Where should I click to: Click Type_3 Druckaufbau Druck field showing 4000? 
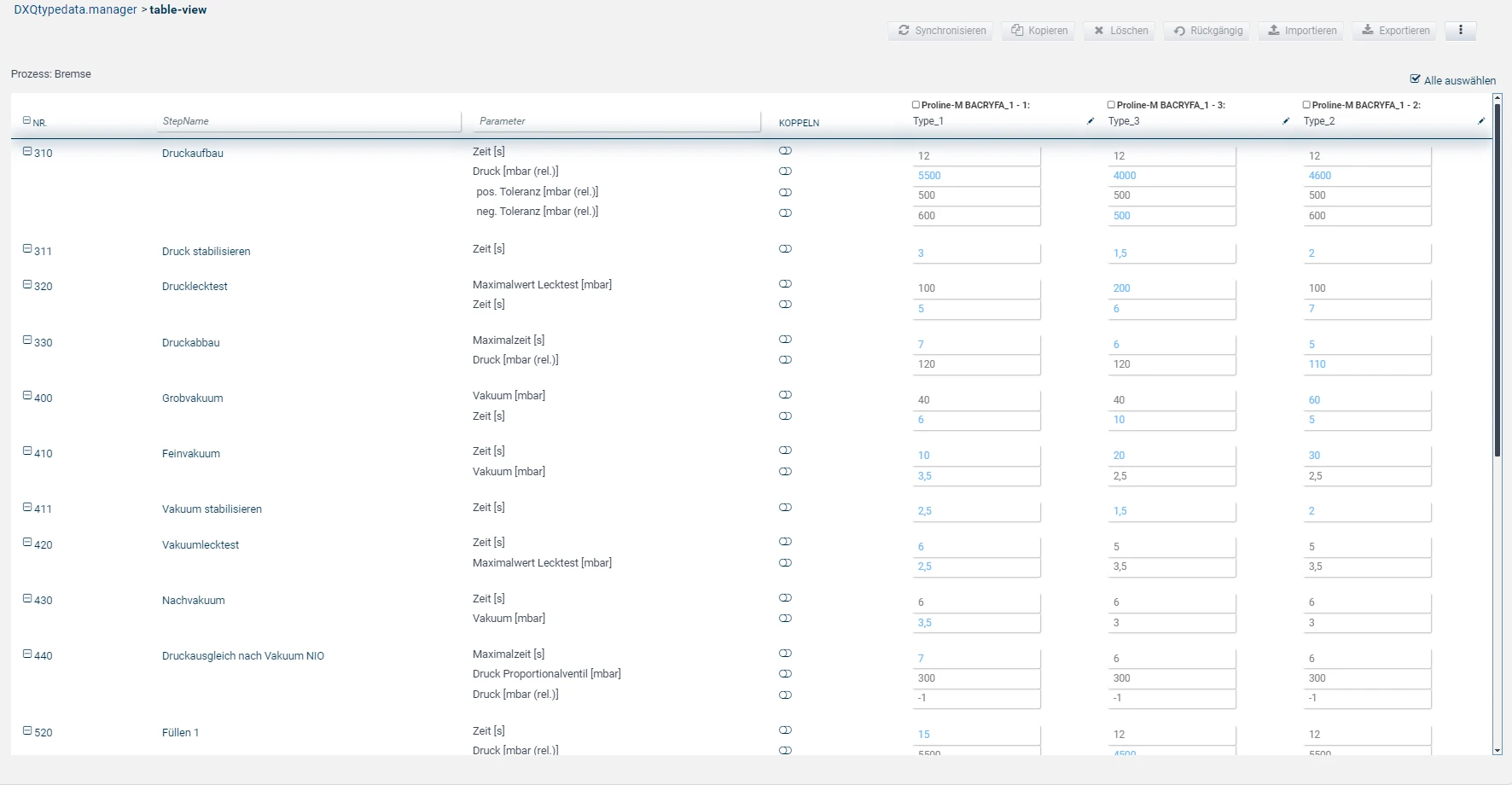(x=1172, y=176)
